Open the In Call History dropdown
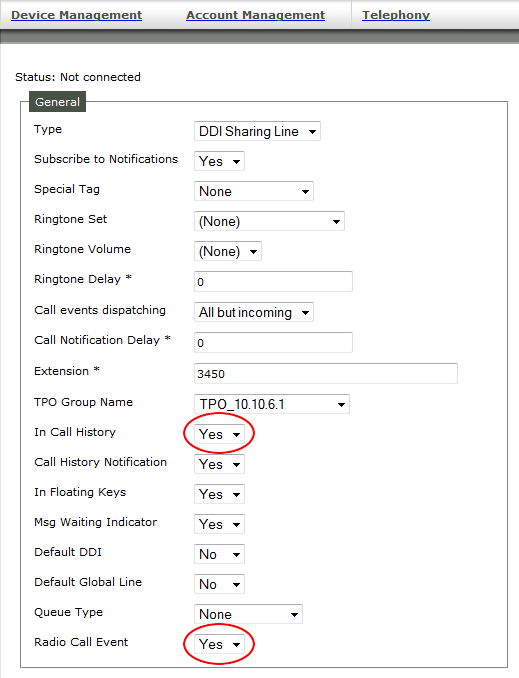 [219, 434]
